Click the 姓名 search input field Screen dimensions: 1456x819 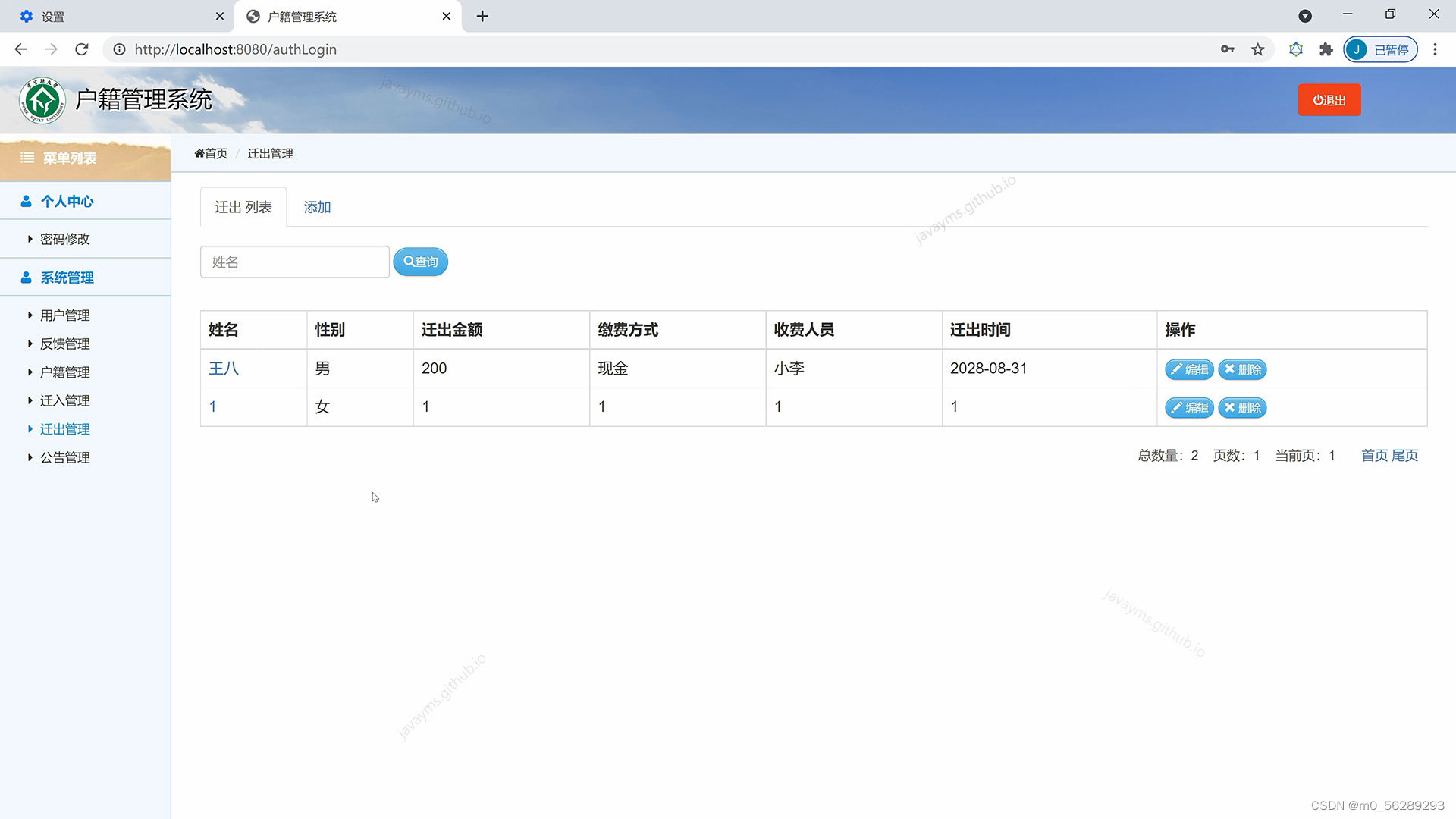pyautogui.click(x=294, y=262)
